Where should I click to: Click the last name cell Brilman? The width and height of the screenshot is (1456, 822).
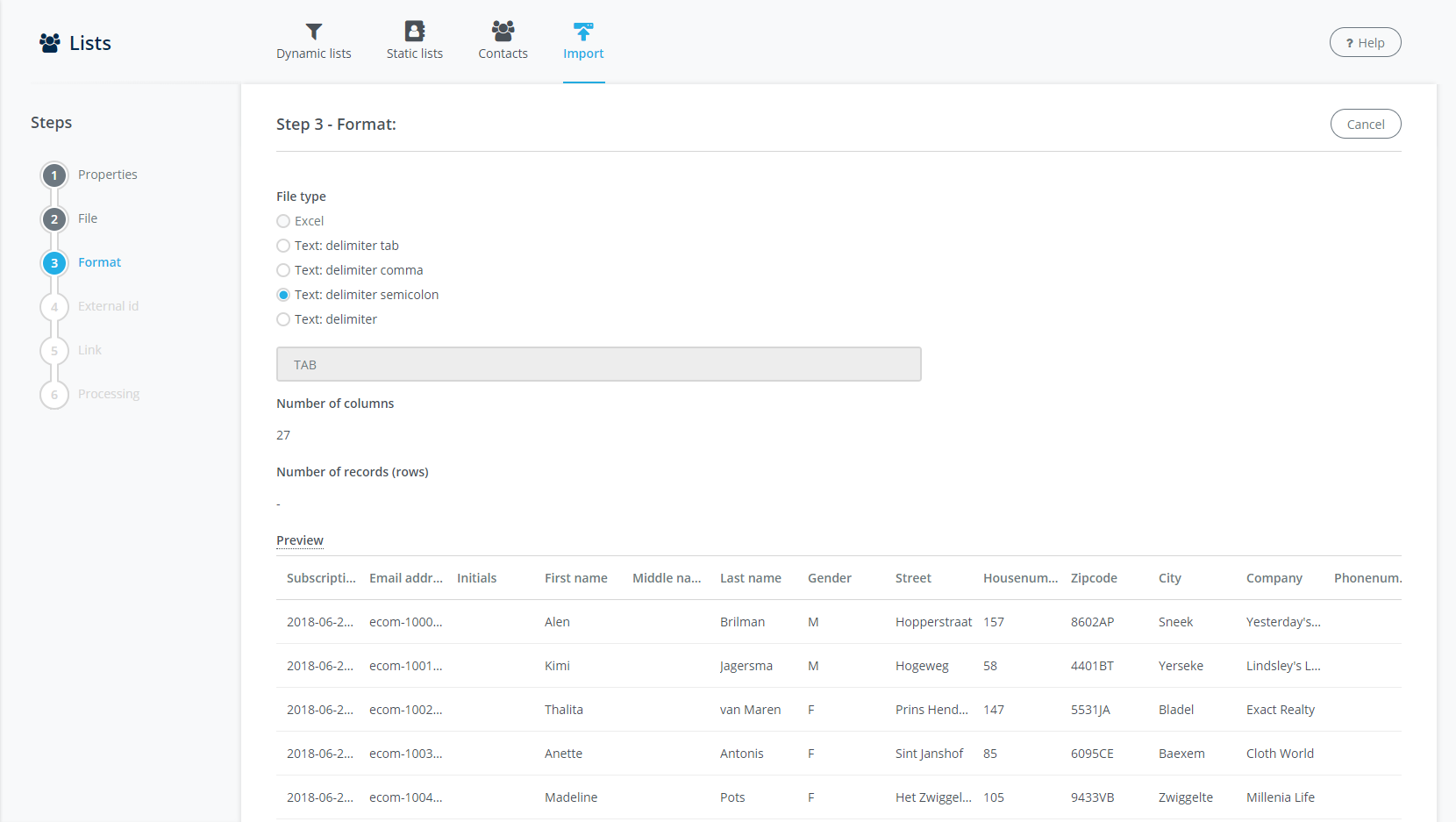[742, 622]
